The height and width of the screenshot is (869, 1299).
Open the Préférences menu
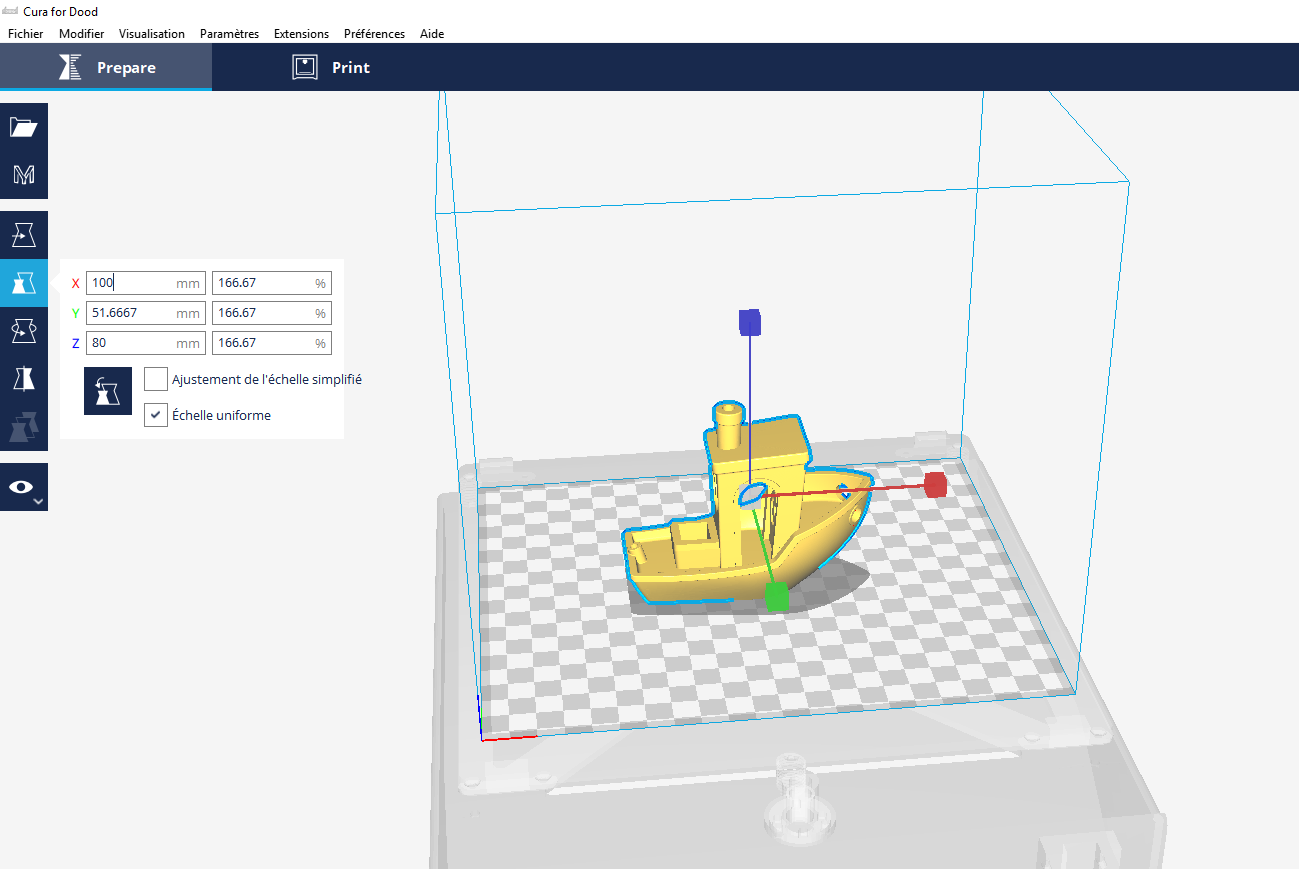point(374,33)
